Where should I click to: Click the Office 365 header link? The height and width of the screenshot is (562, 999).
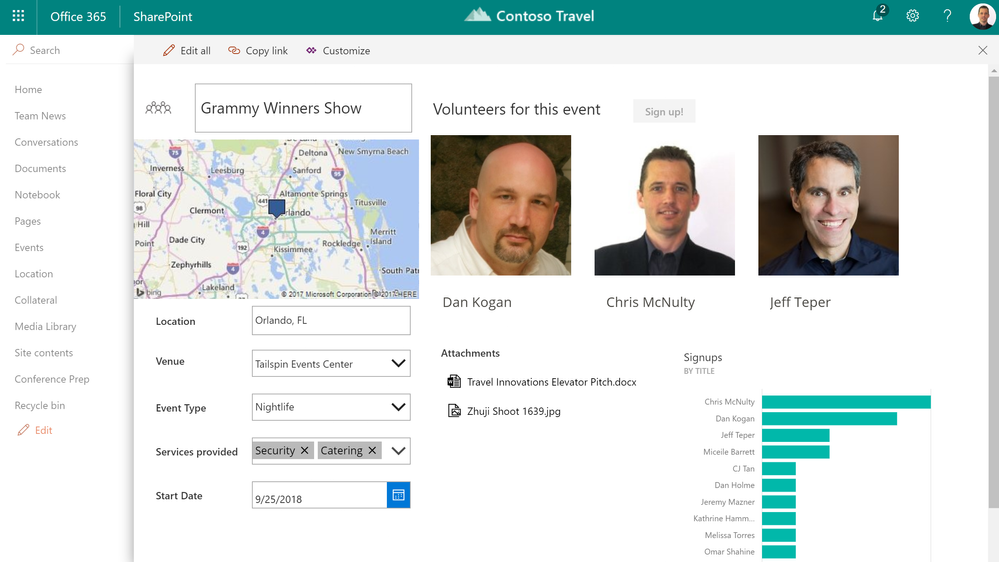[x=78, y=17]
